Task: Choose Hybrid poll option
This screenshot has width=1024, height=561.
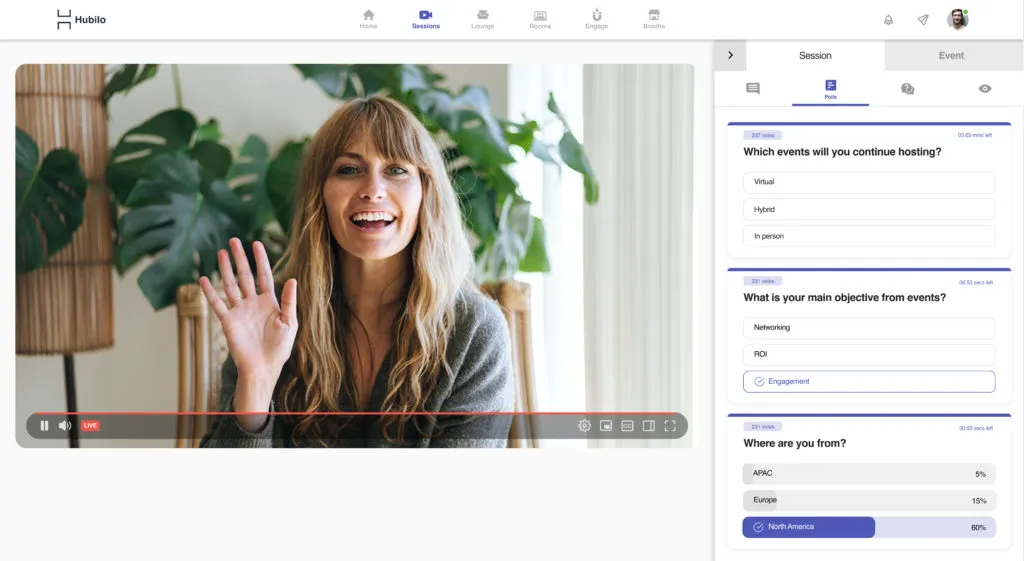Action: point(869,210)
